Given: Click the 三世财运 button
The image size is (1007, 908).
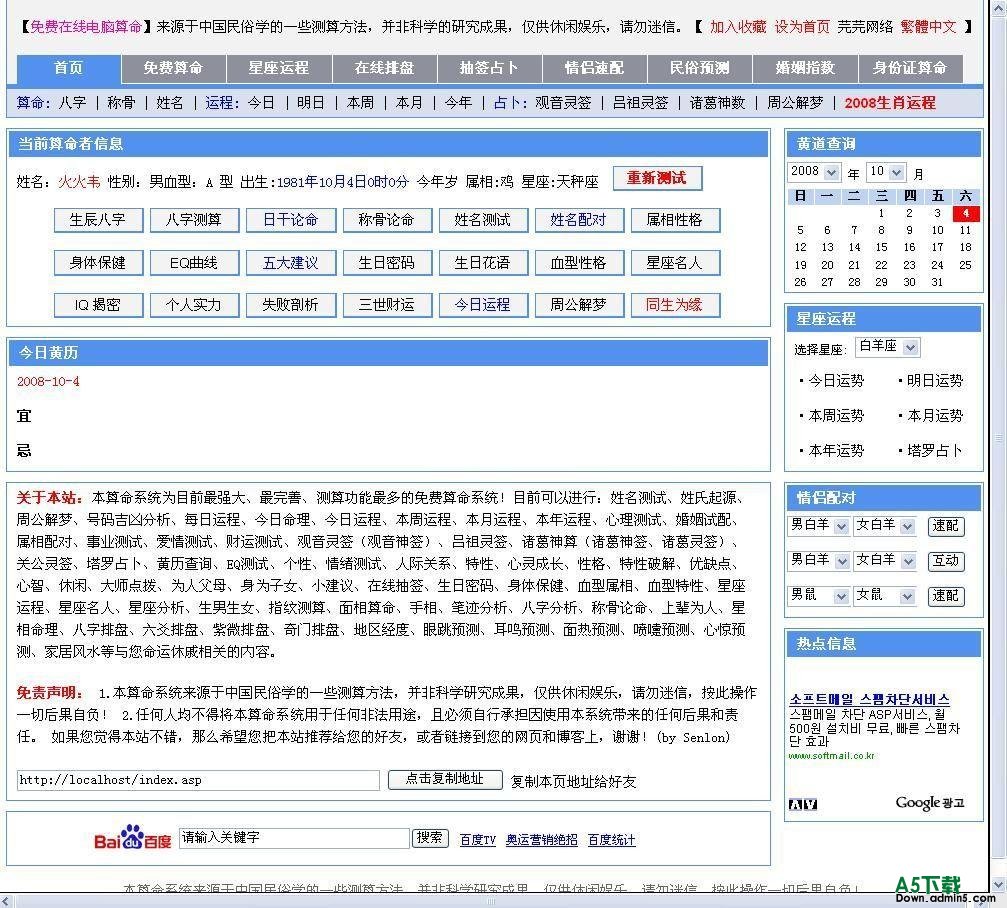Looking at the screenshot, I should point(387,305).
